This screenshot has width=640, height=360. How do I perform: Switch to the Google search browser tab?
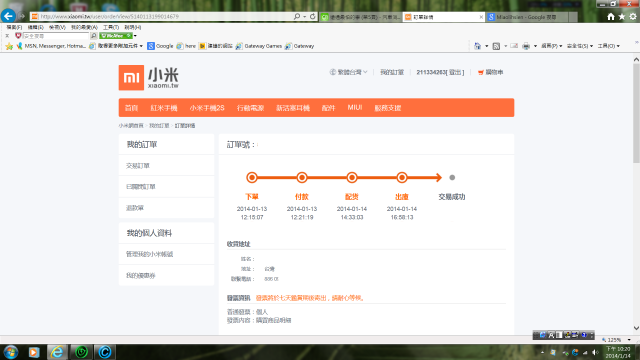(527, 17)
